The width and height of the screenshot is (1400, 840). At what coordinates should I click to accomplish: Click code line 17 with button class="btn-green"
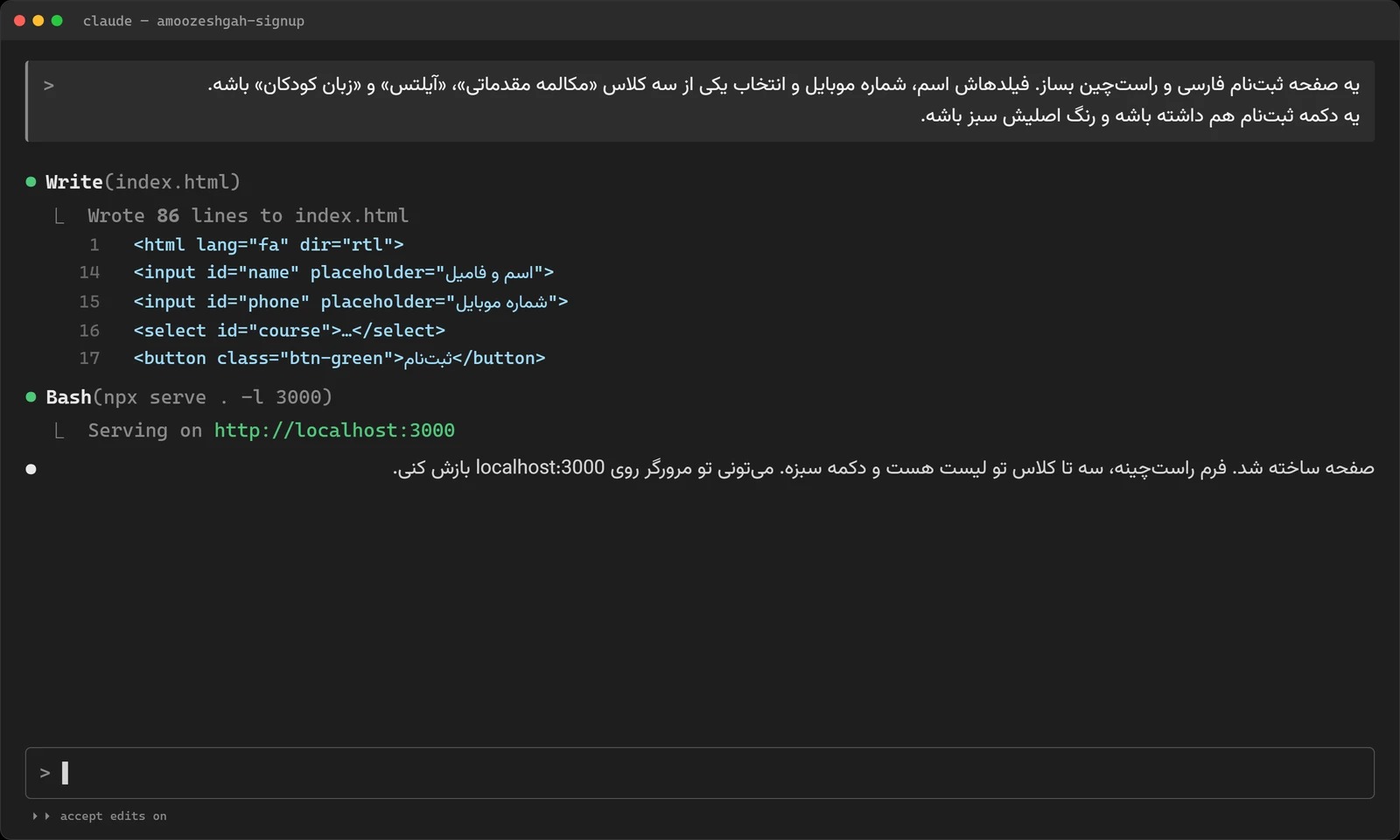coord(339,359)
